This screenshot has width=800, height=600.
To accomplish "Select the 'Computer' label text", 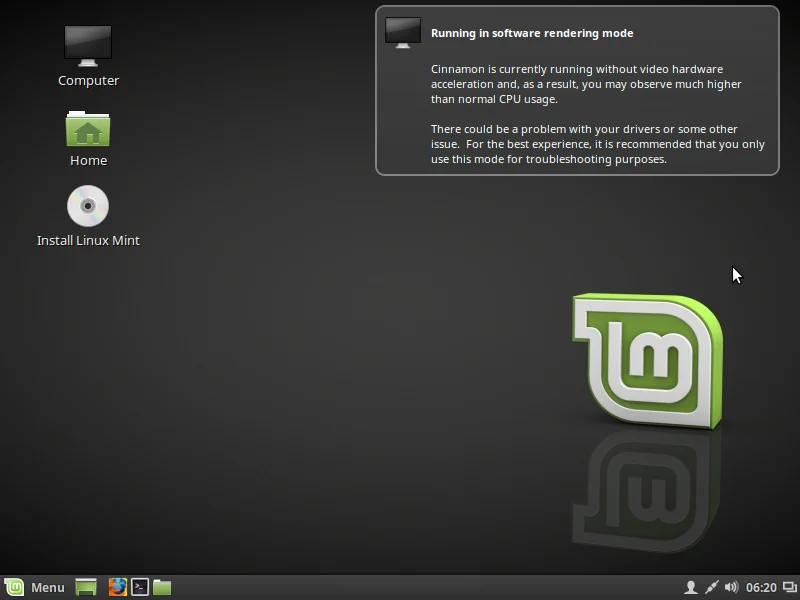I will (x=88, y=81).
